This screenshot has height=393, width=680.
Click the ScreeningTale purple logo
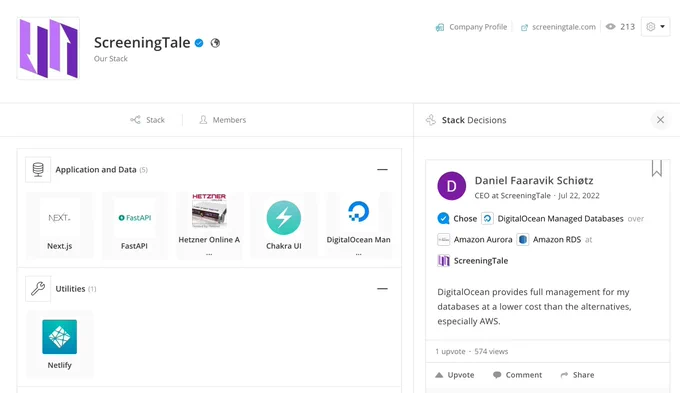[48, 48]
